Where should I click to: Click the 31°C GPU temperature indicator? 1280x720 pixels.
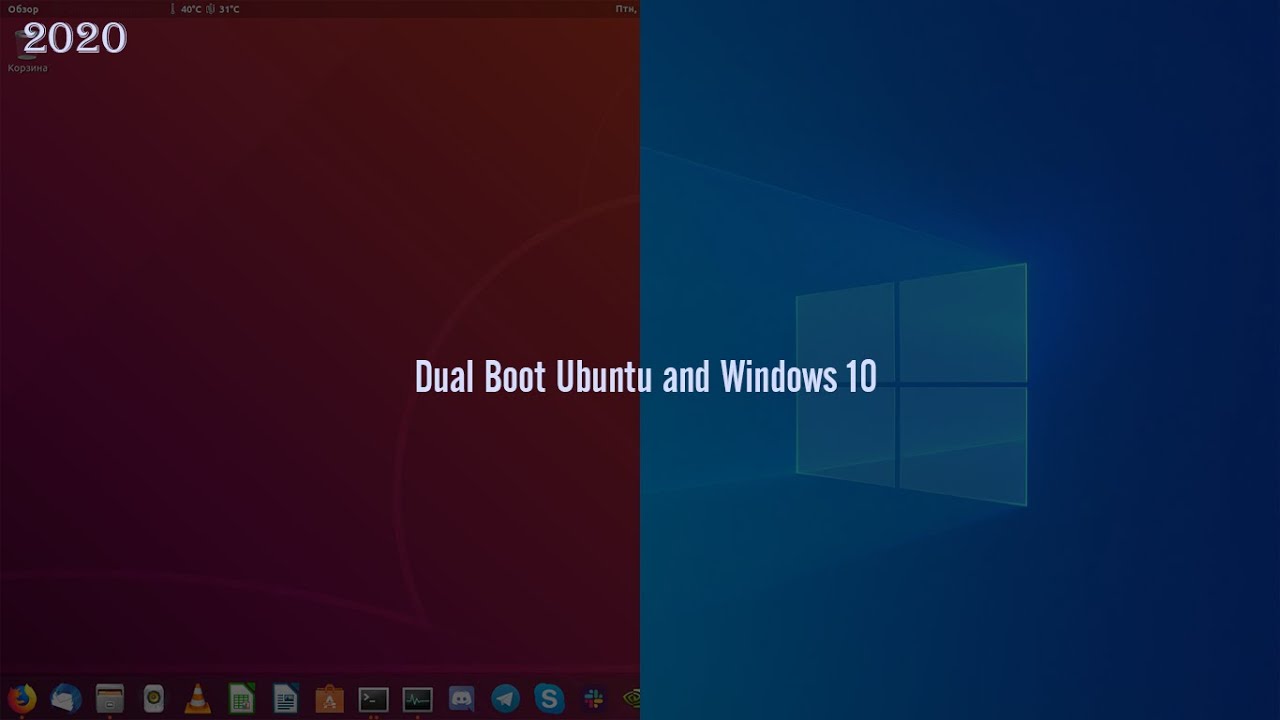[223, 9]
